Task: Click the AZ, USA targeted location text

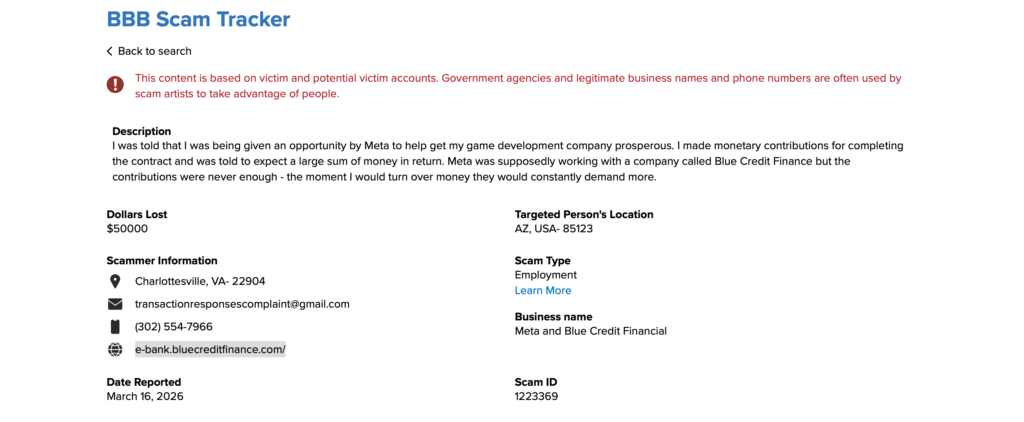Action: [552, 229]
